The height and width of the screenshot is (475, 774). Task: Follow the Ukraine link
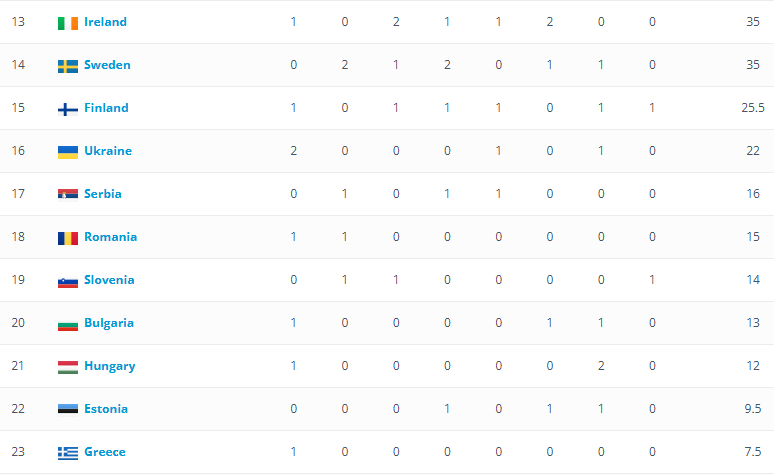click(x=108, y=151)
